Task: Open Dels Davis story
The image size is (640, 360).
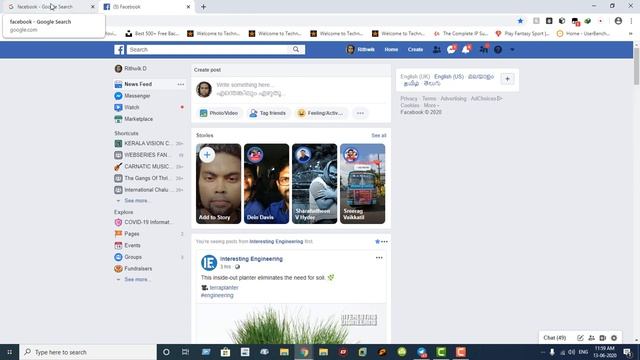Action: (x=267, y=184)
